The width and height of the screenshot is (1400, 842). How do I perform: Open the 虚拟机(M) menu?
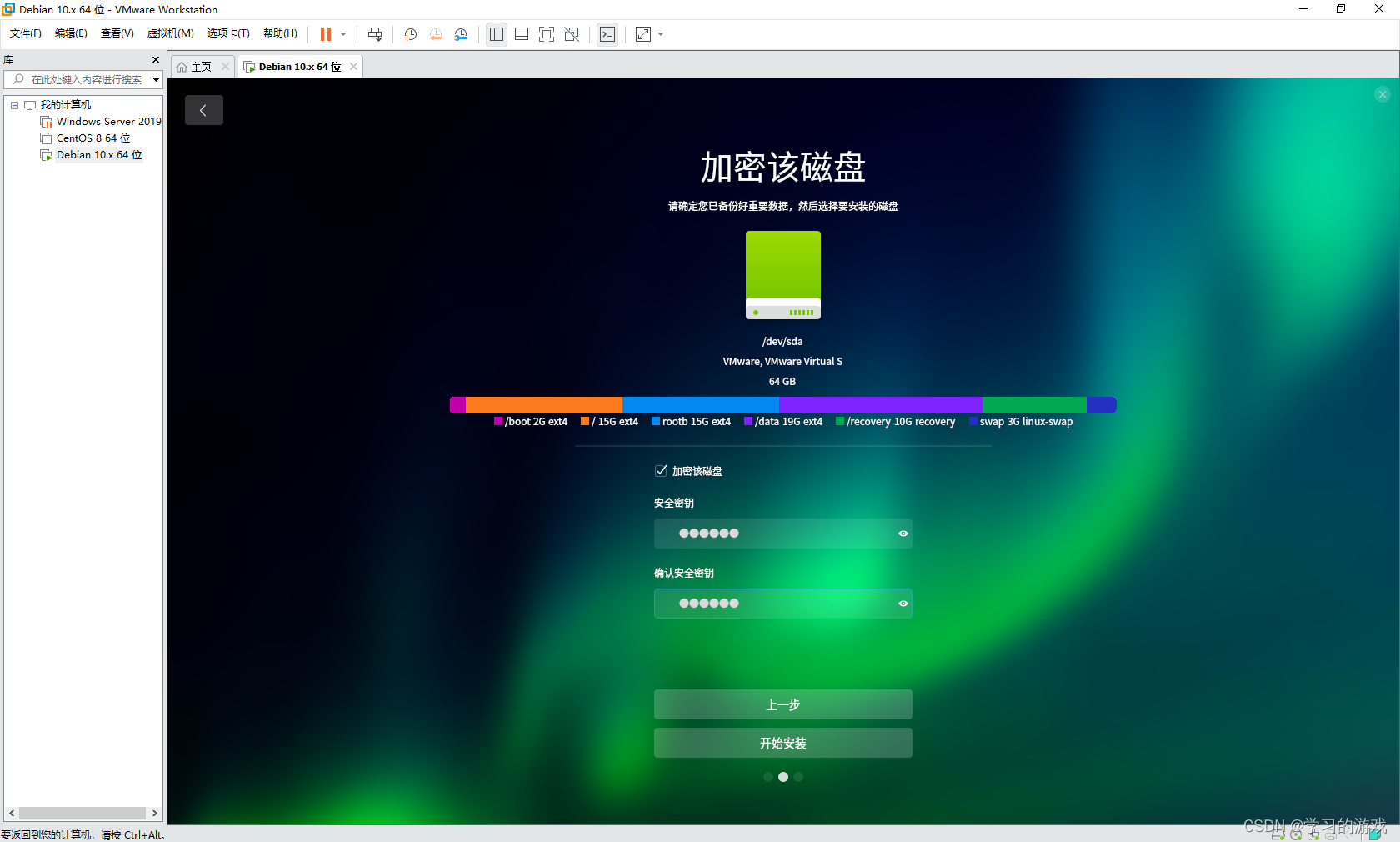170,33
